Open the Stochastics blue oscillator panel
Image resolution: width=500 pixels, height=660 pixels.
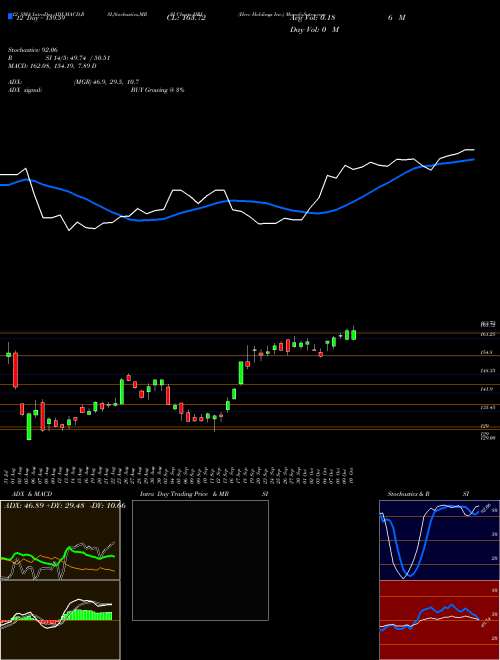point(439,540)
